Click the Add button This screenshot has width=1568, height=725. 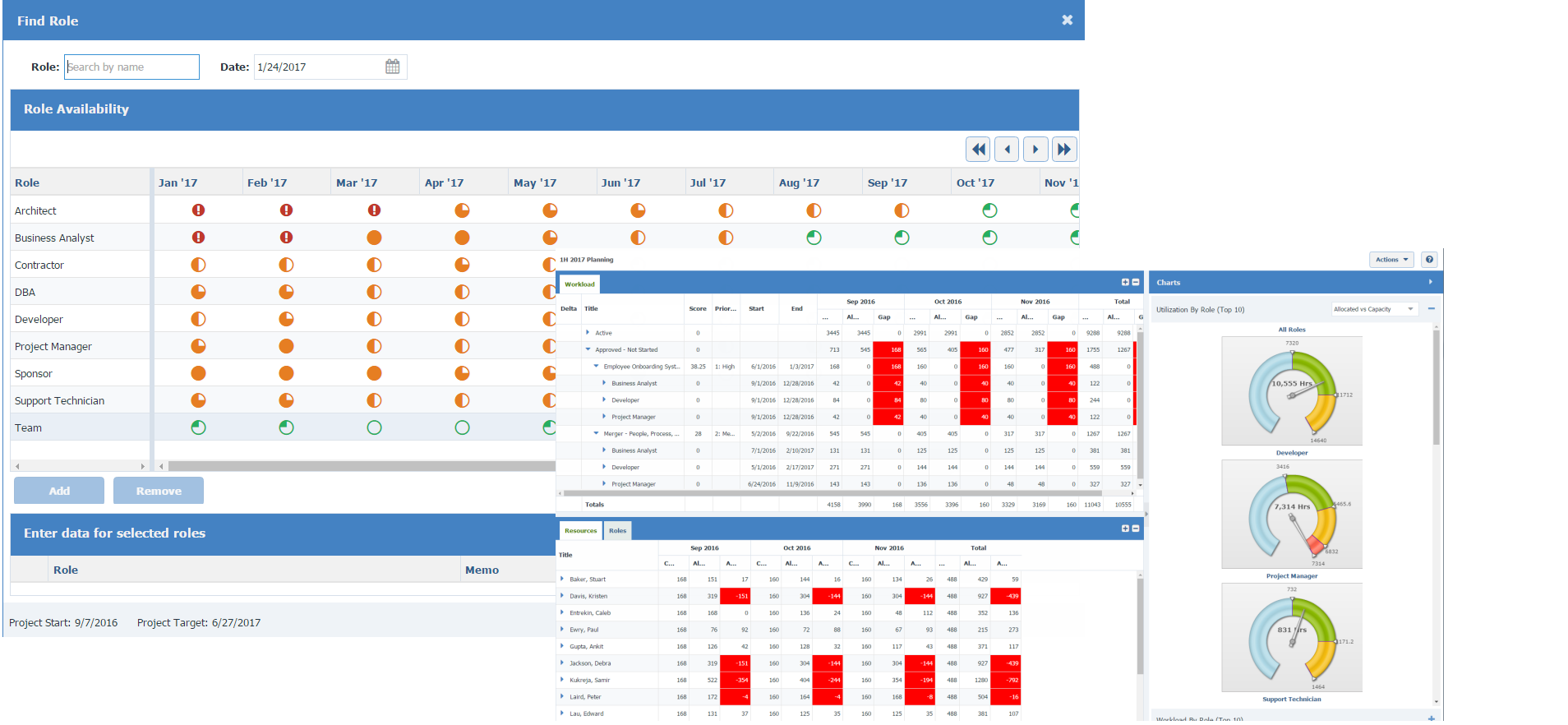point(59,491)
